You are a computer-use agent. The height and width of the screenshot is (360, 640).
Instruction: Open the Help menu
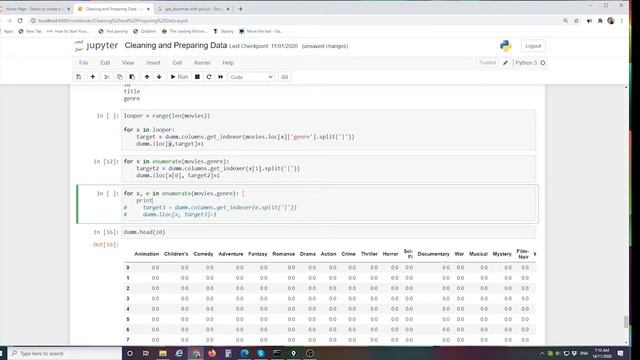coord(228,62)
